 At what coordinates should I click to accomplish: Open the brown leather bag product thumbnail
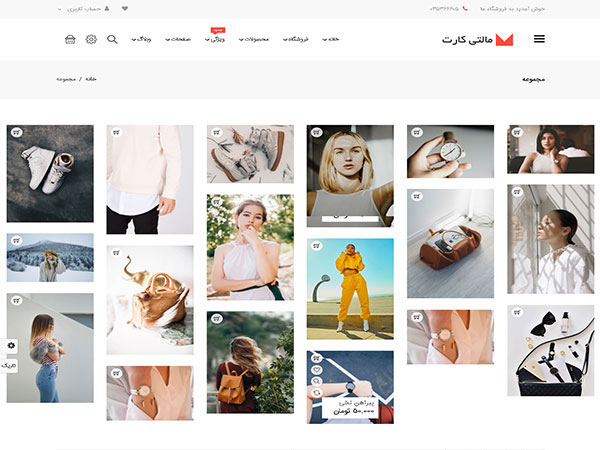coord(450,243)
